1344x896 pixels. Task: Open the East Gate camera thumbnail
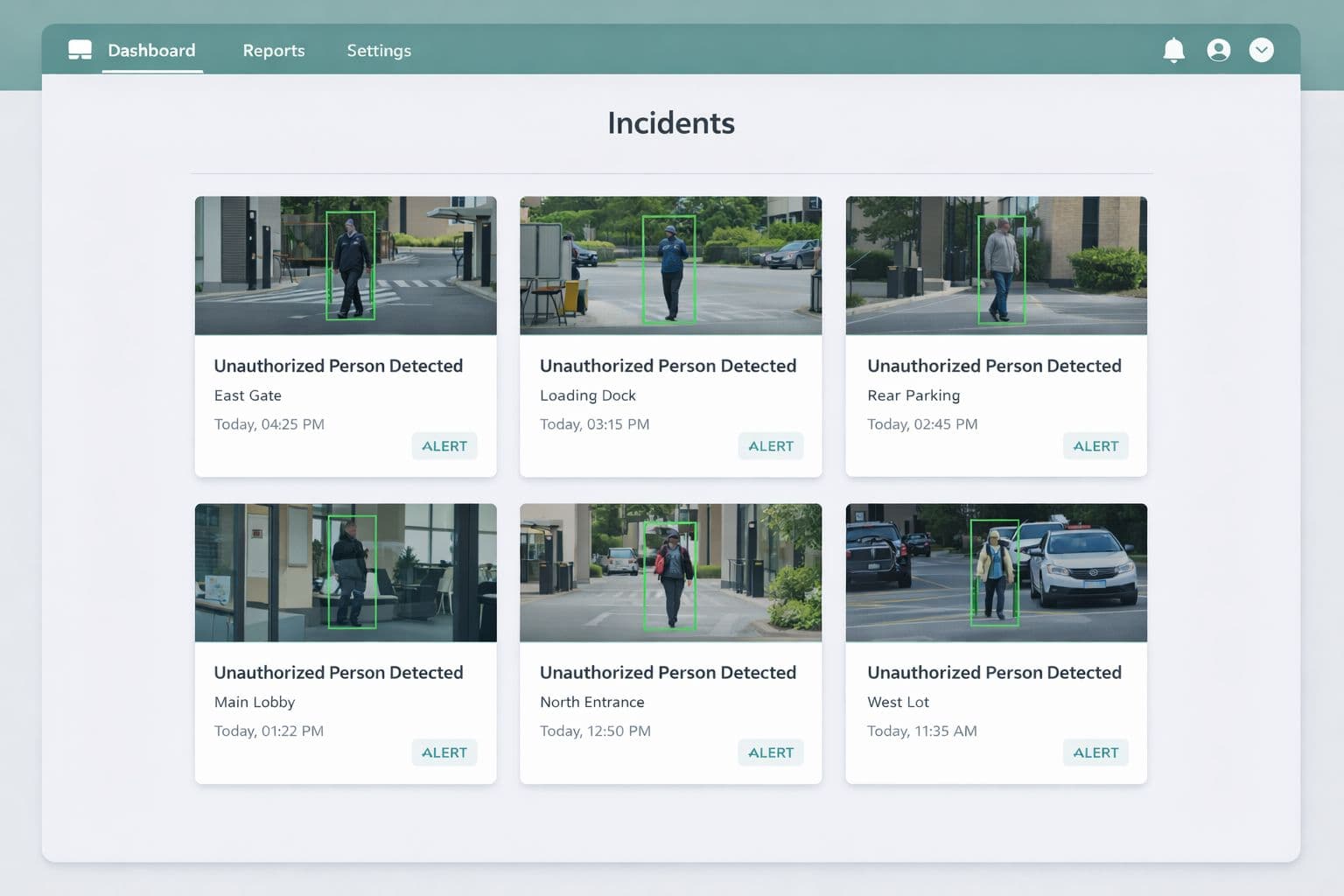(346, 265)
